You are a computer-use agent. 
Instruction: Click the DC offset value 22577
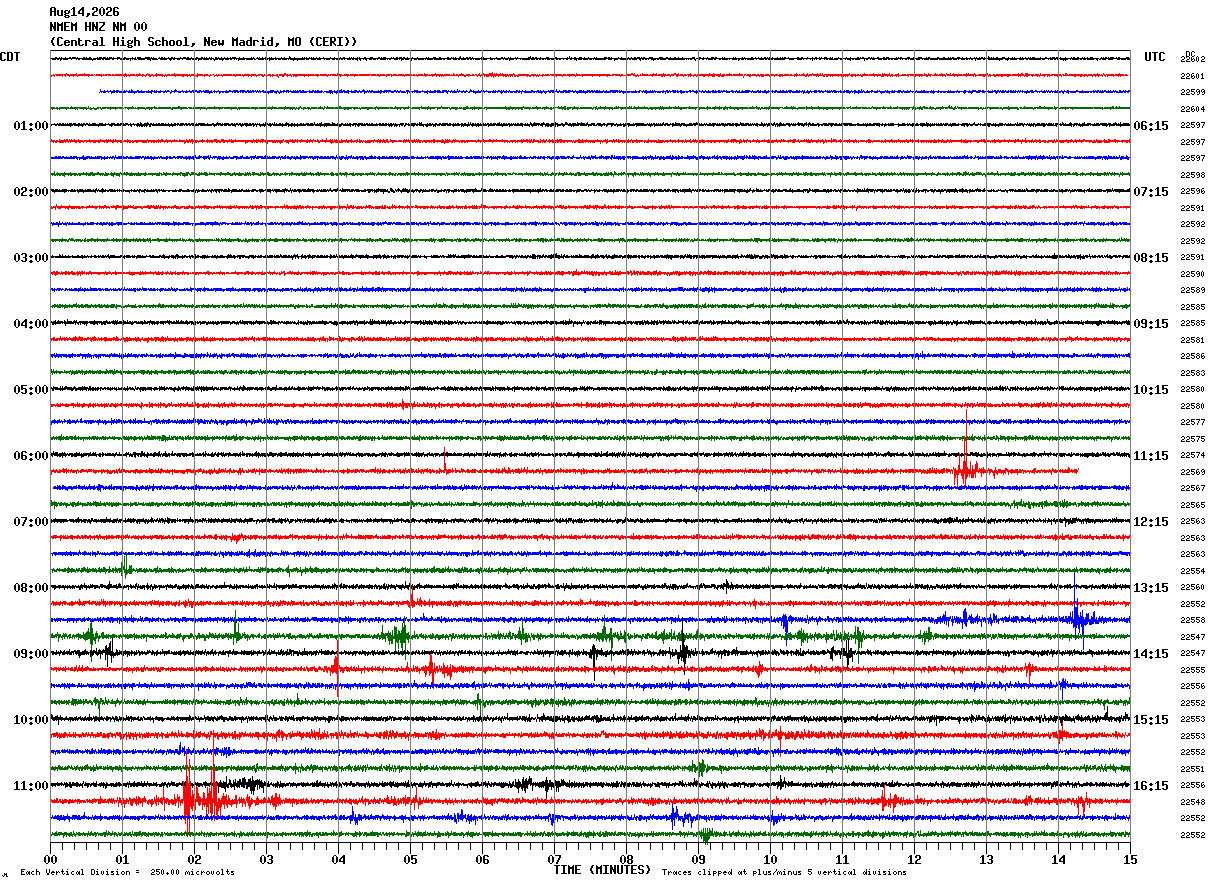tap(1193, 423)
